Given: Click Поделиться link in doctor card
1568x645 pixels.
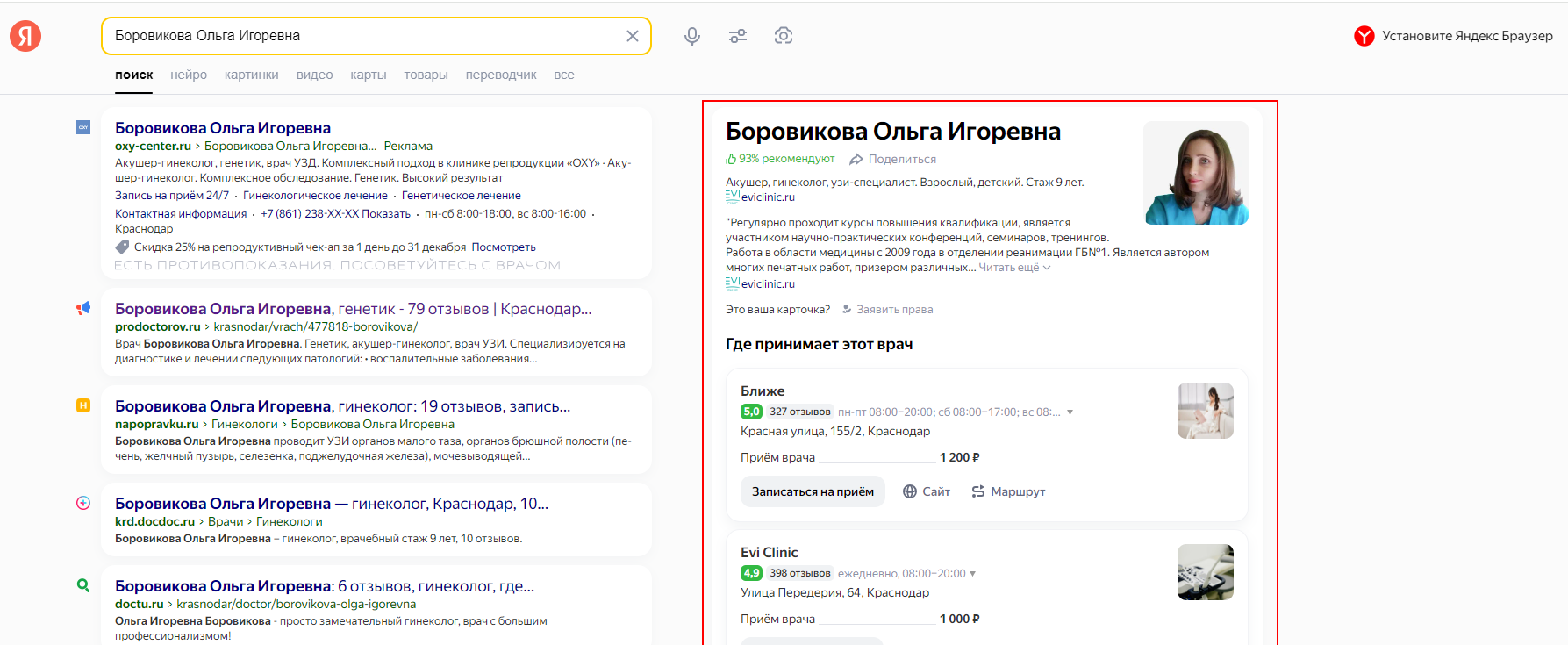Looking at the screenshot, I should coord(902,159).
